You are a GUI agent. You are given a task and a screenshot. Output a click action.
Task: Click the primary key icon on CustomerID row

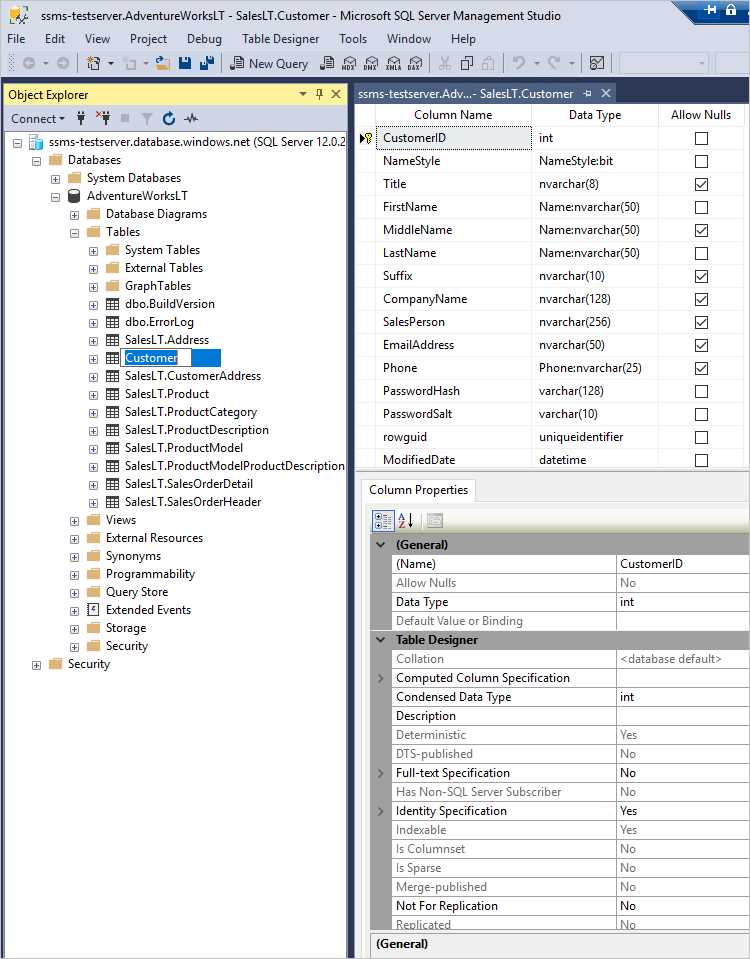pos(366,138)
